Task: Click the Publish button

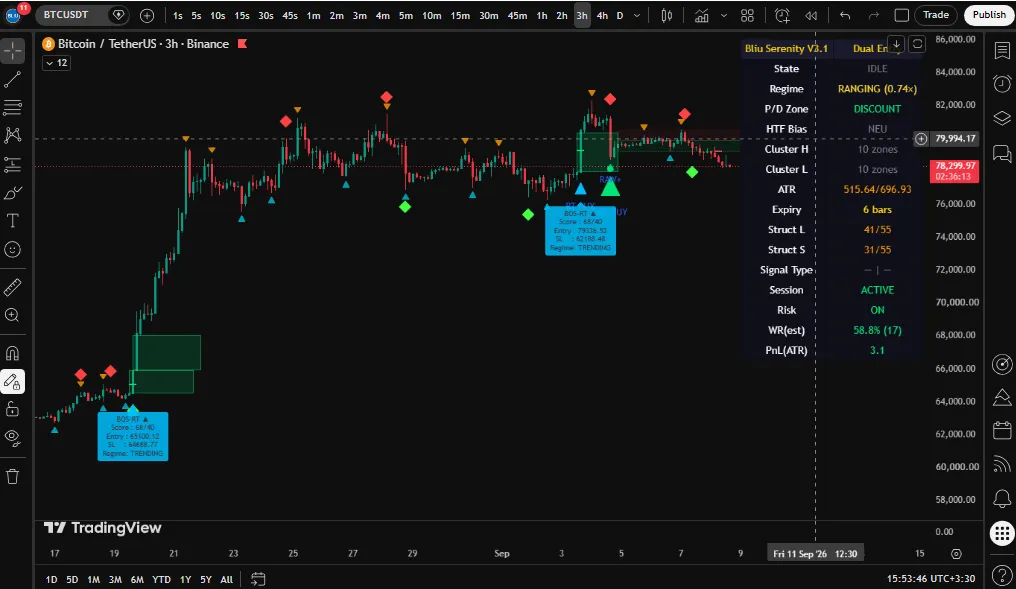Action: coord(989,15)
